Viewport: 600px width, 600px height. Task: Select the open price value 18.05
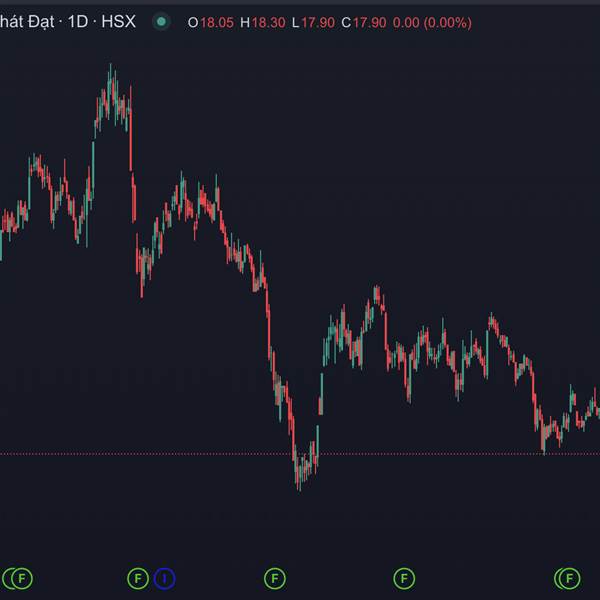click(x=217, y=23)
